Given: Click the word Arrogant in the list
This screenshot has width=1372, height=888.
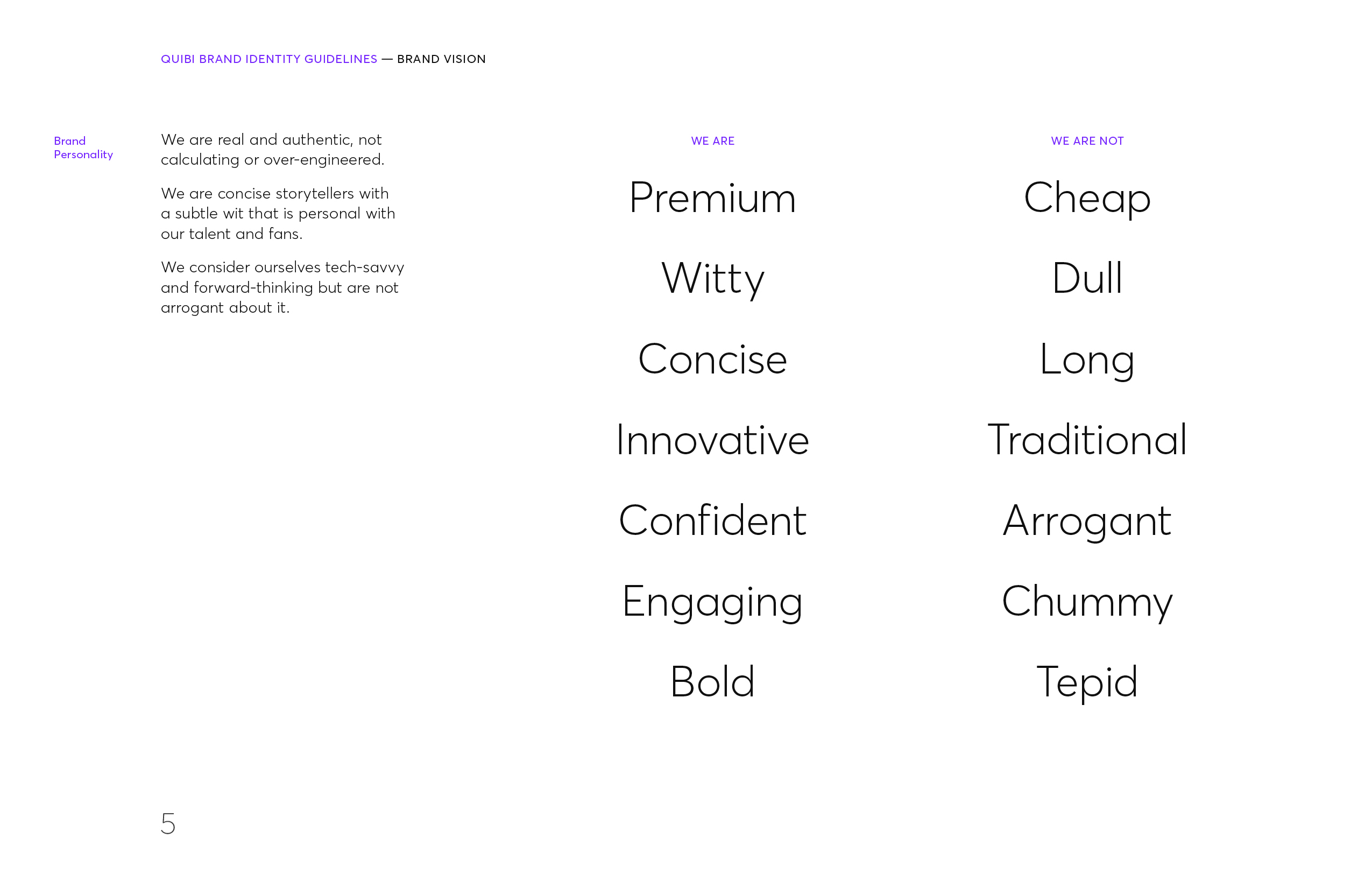Looking at the screenshot, I should pos(1087,522).
